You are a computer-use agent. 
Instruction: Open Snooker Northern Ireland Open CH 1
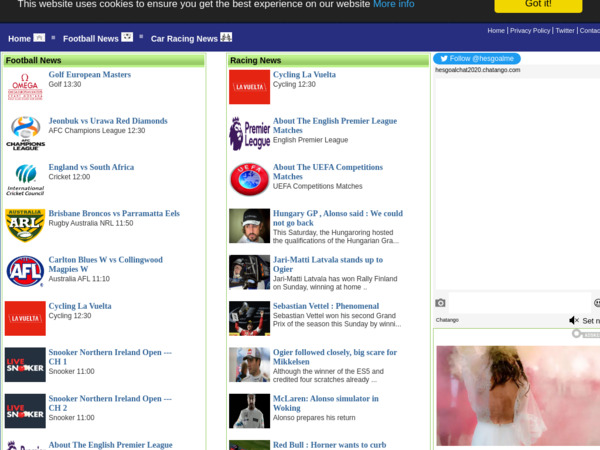pyautogui.click(x=110, y=357)
